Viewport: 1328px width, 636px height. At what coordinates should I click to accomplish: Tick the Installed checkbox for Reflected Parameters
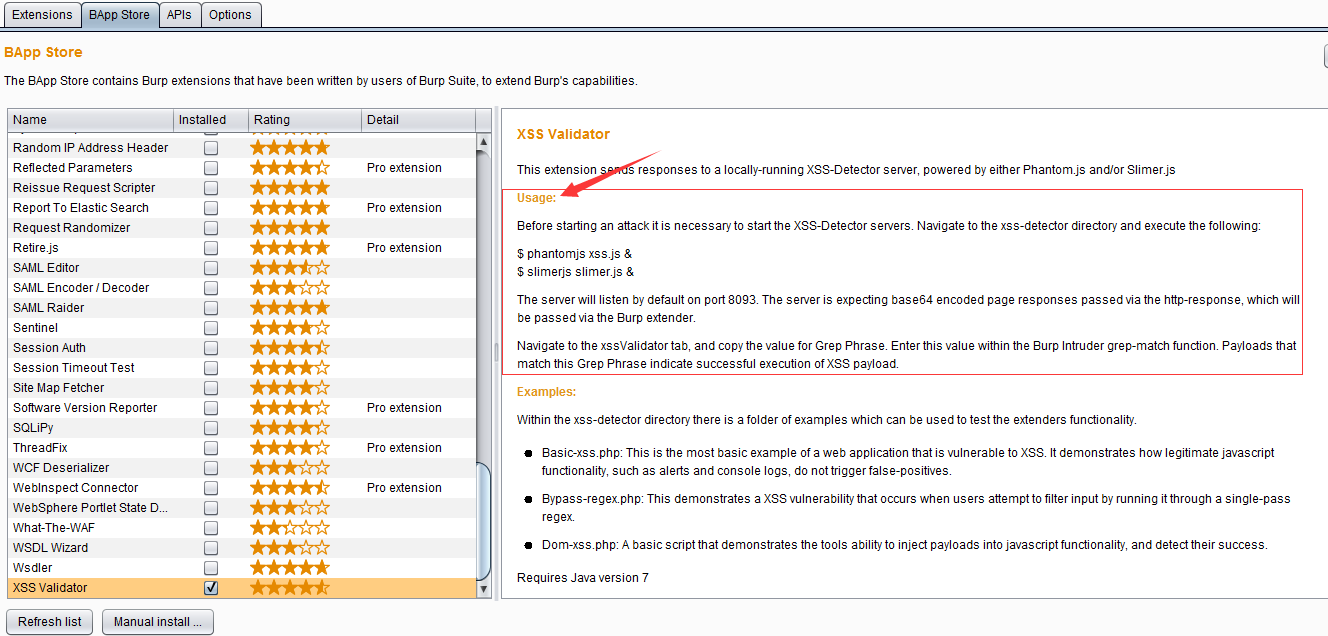(x=211, y=168)
